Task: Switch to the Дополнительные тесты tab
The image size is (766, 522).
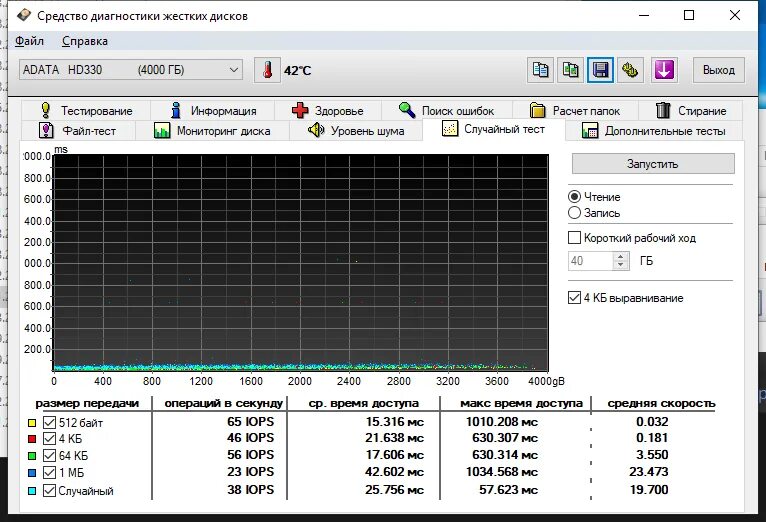Action: [x=654, y=131]
